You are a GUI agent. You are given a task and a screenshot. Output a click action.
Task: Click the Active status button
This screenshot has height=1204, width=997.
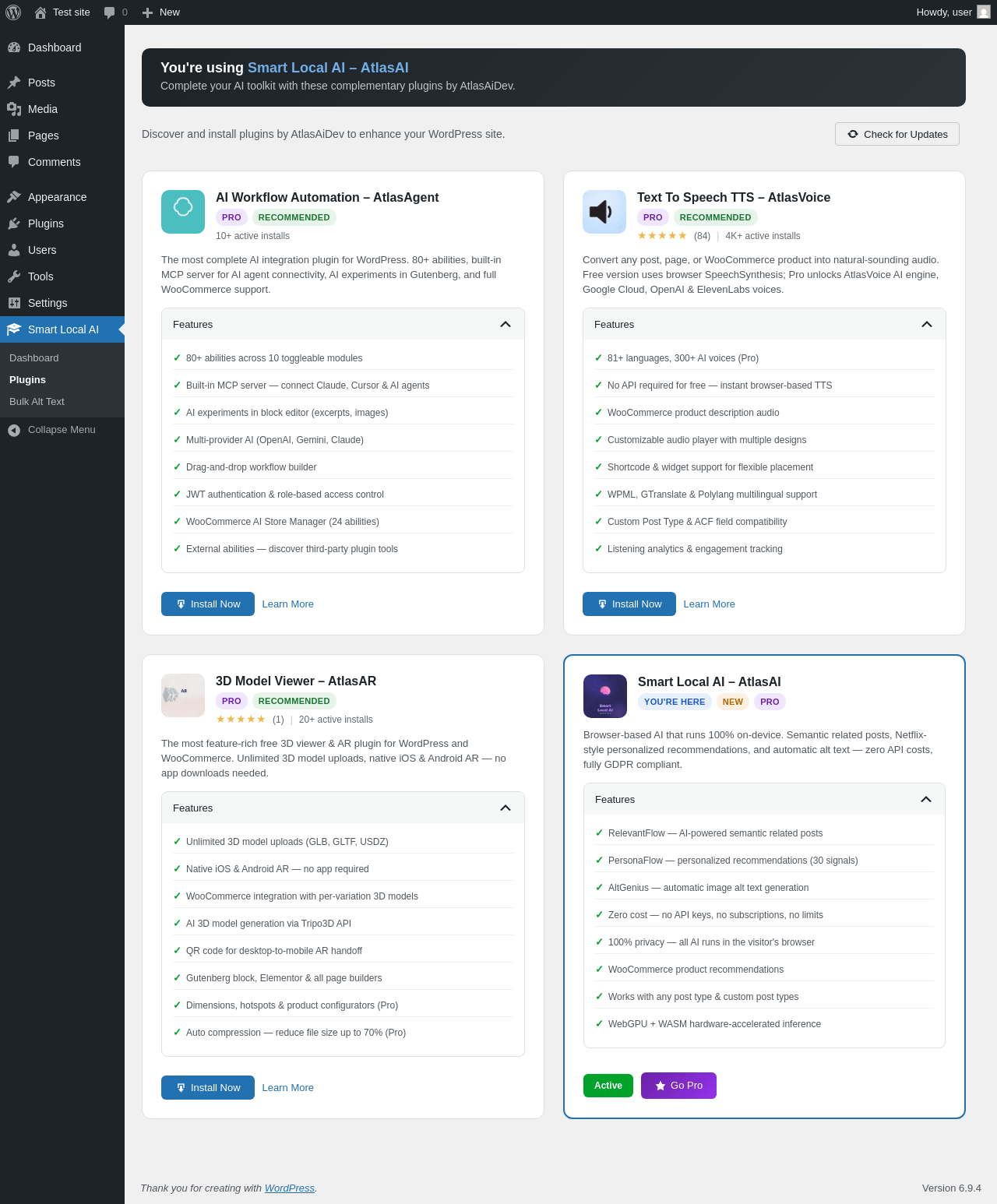(x=608, y=1086)
